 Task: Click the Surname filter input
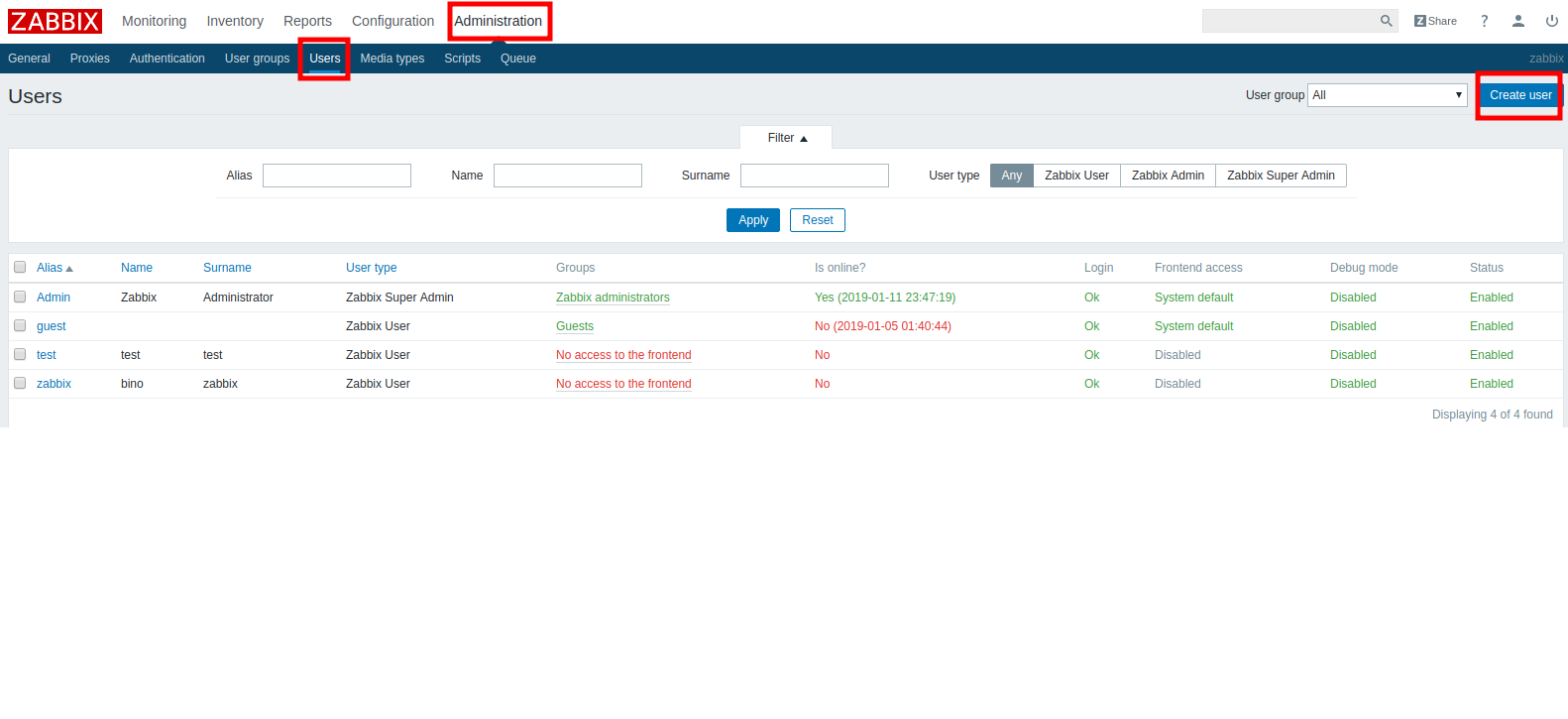point(815,176)
